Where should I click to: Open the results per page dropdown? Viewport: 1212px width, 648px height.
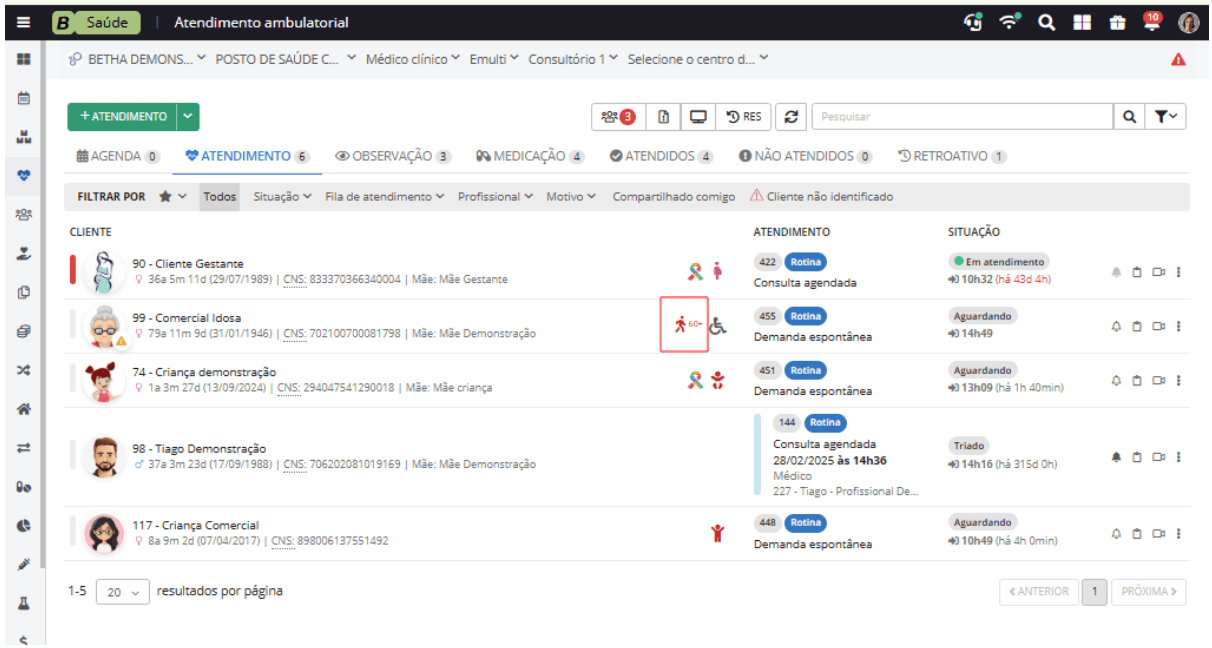(122, 592)
